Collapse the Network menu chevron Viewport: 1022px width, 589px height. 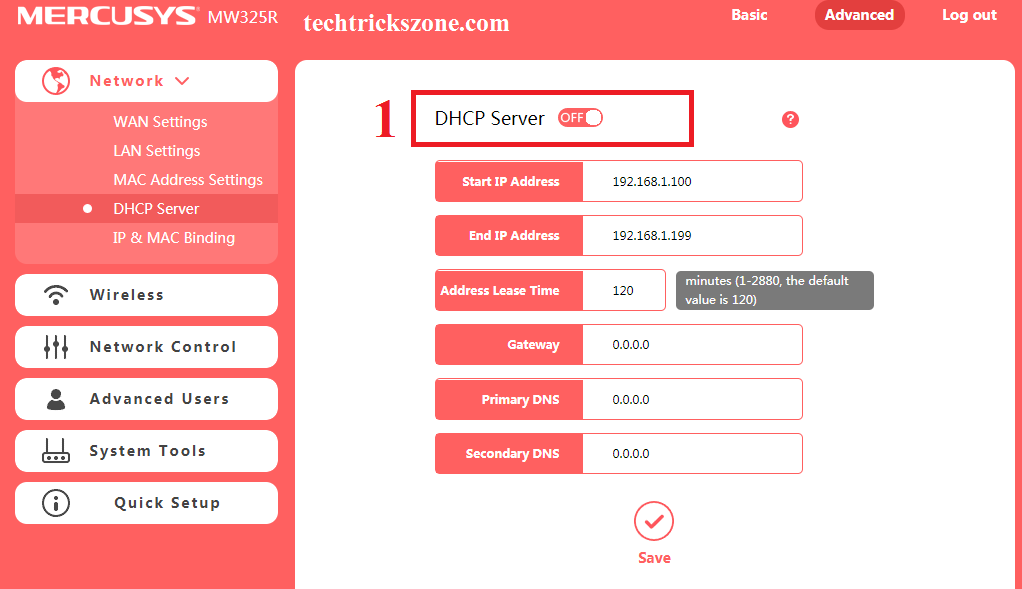(x=182, y=81)
